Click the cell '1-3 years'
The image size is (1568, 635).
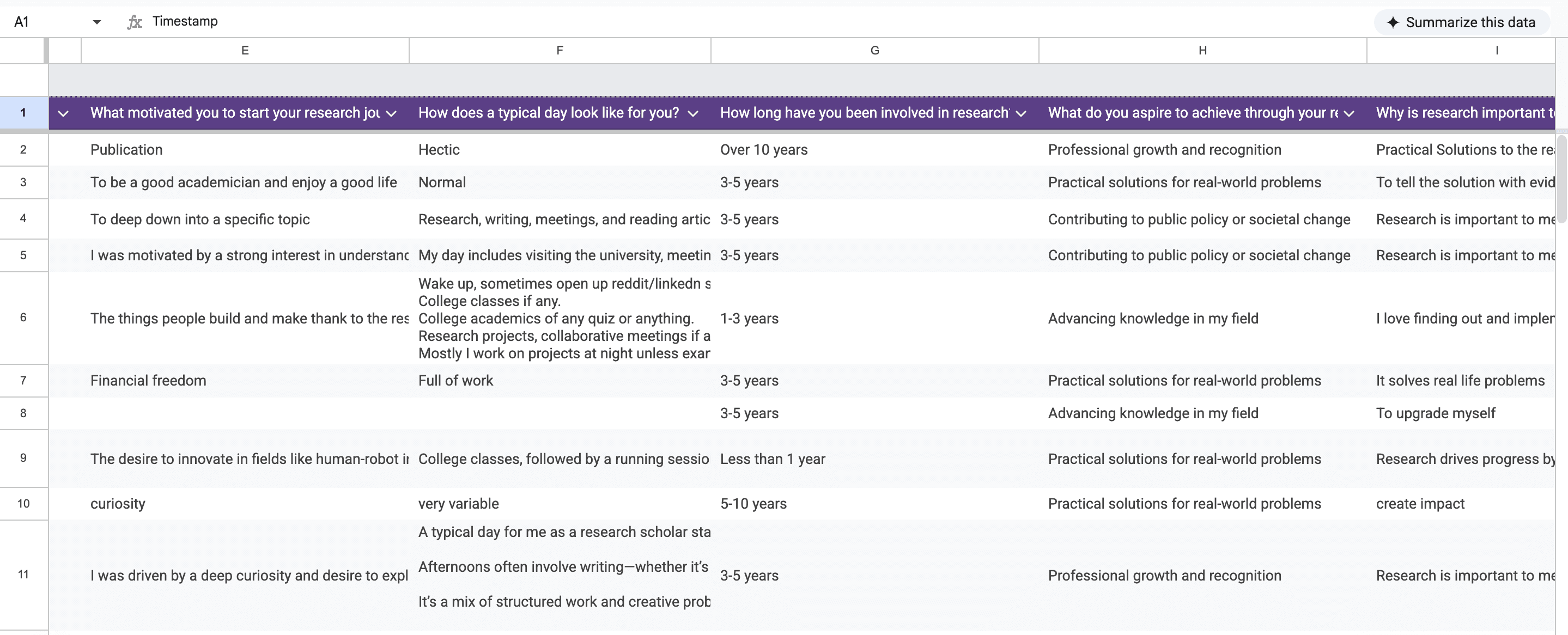(874, 318)
